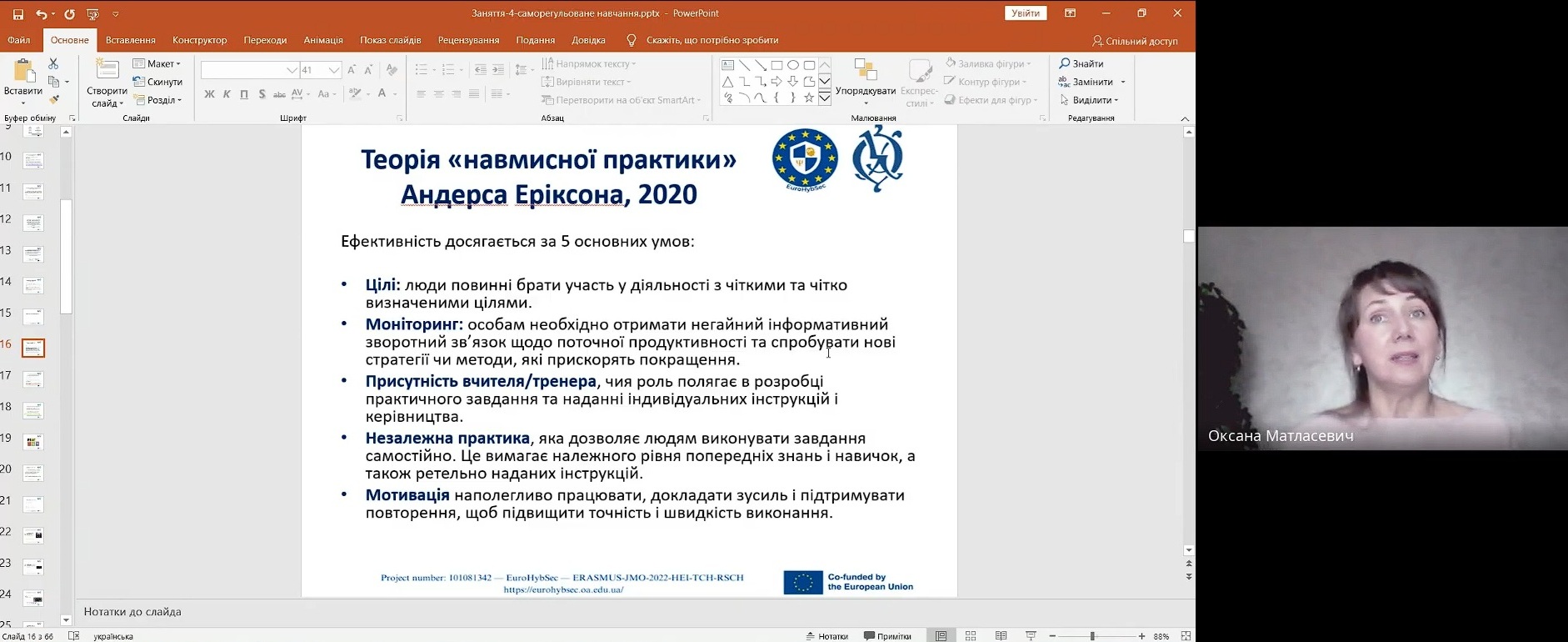Expand the shapes gallery More arrow
This screenshot has height=642, width=1568.
[x=824, y=98]
